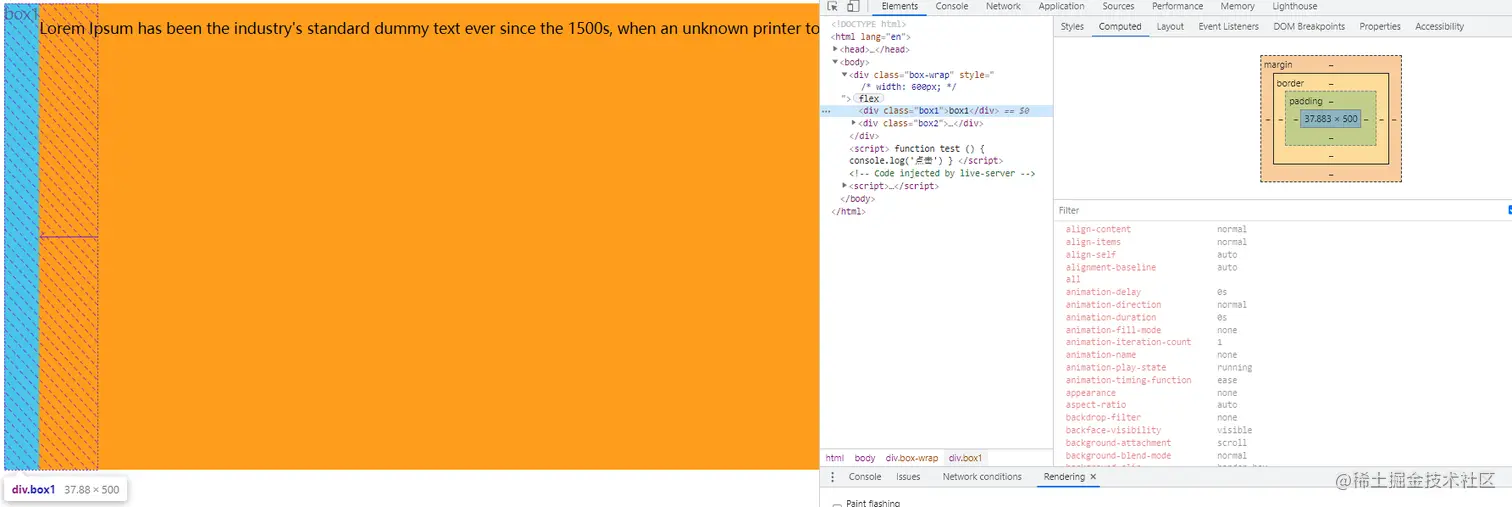Select div.box1 in the breadcrumb bar
The width and height of the screenshot is (1512, 507).
965,458
